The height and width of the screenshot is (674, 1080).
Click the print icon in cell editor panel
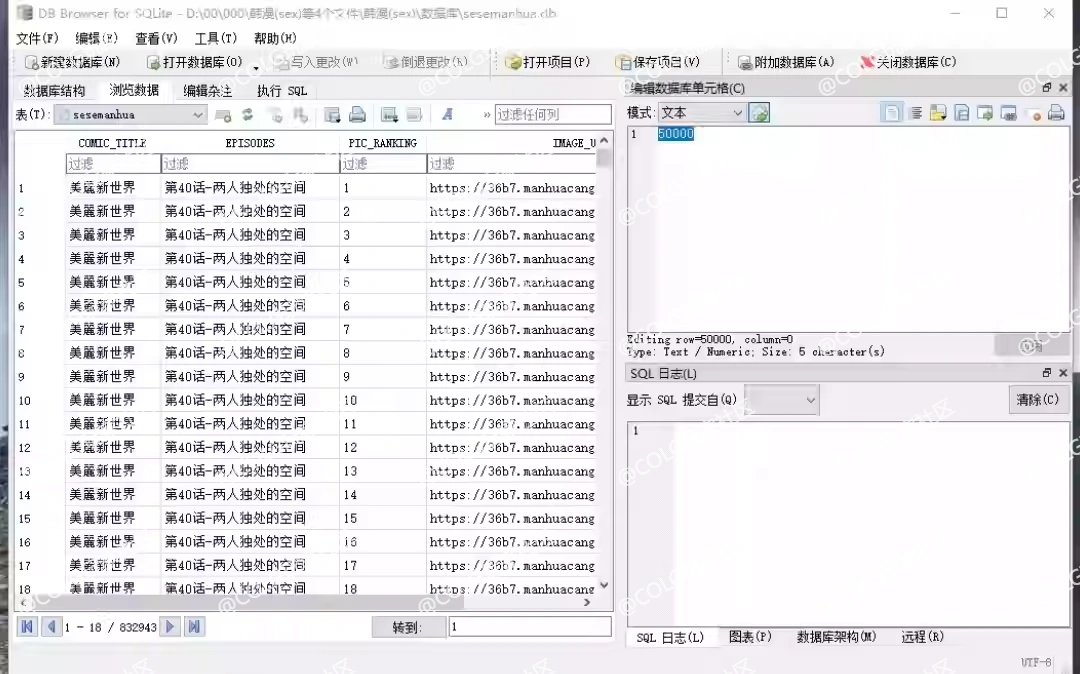[1055, 113]
